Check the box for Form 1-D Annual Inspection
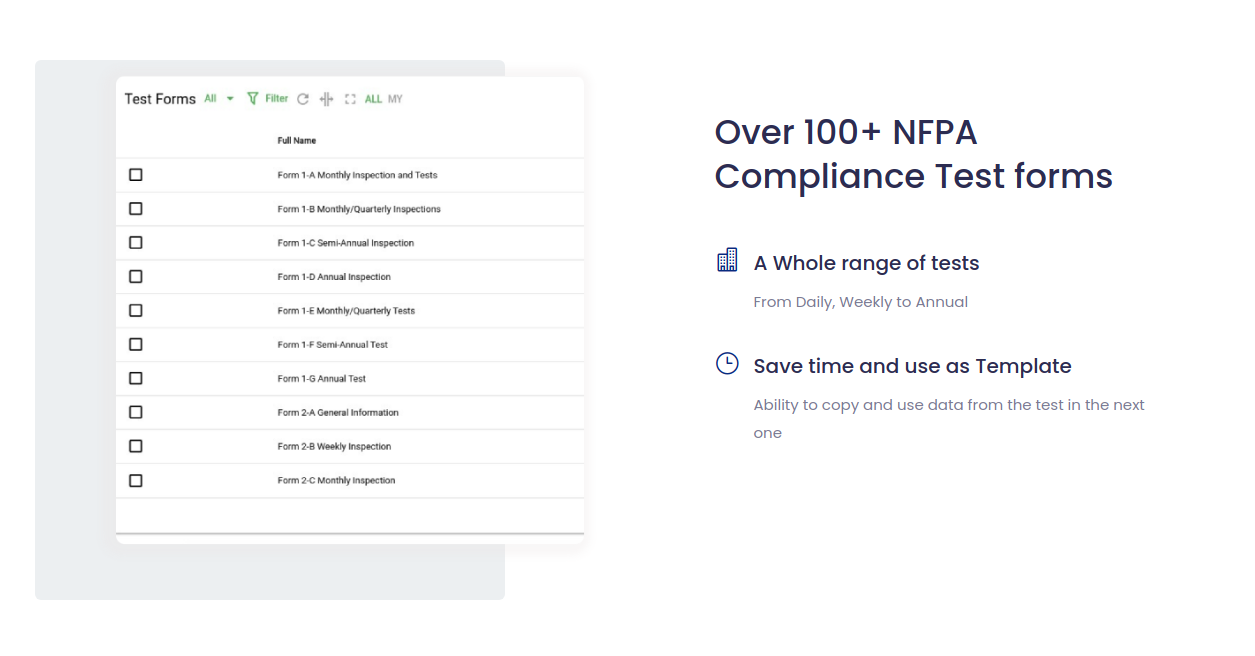This screenshot has width=1255, height=656. [136, 277]
